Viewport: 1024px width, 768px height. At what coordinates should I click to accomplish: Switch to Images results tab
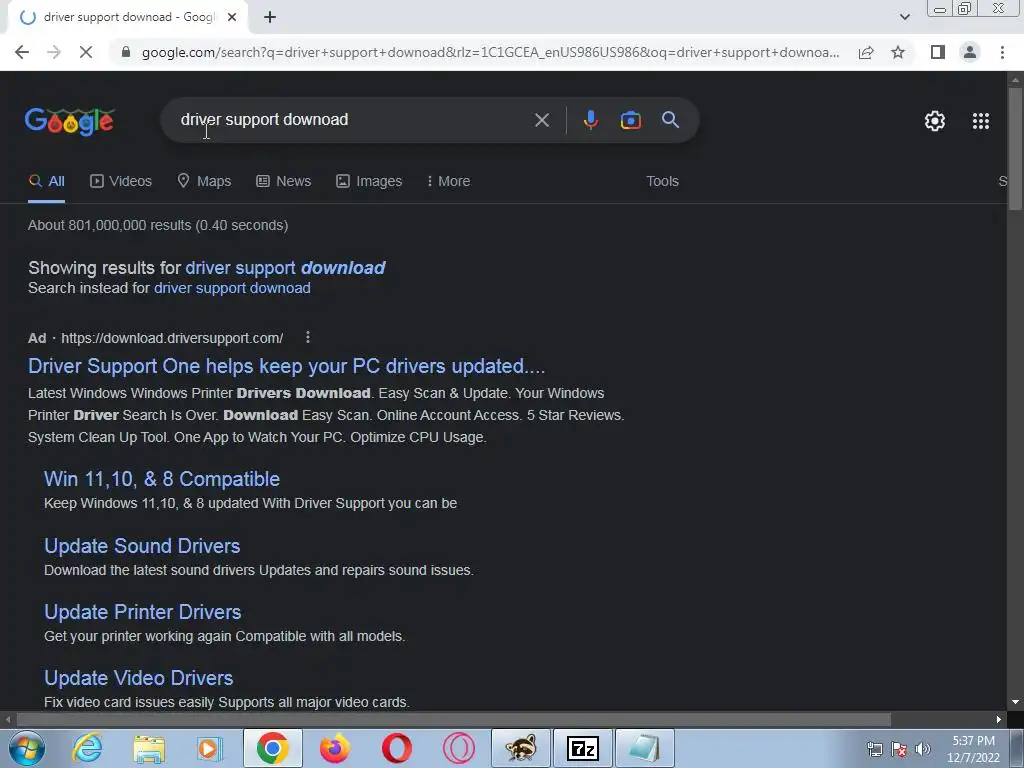(369, 181)
